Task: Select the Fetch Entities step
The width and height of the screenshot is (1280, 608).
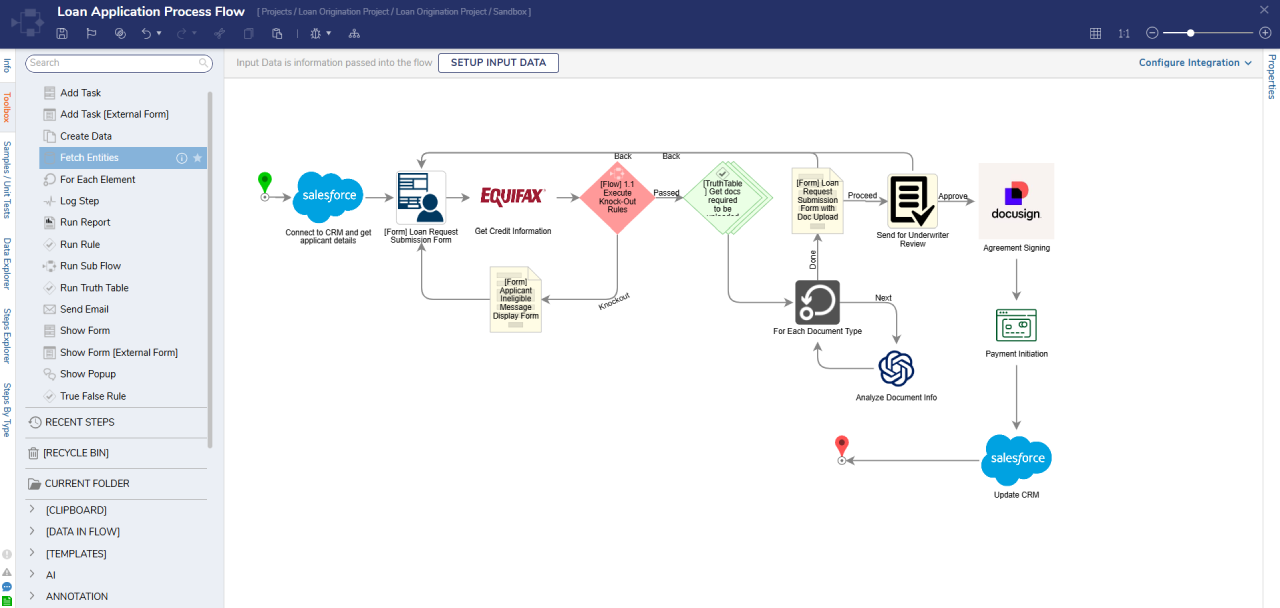Action: (123, 158)
